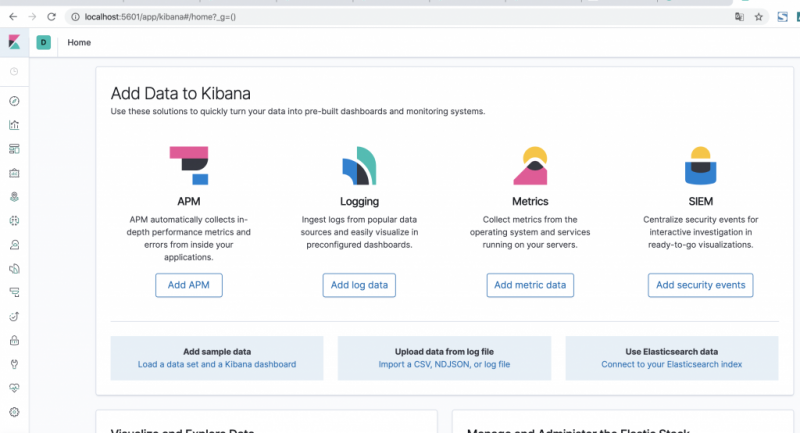Image resolution: width=800 pixels, height=433 pixels.
Task: Open Machine Learning from the sidebar icon
Action: [14, 221]
